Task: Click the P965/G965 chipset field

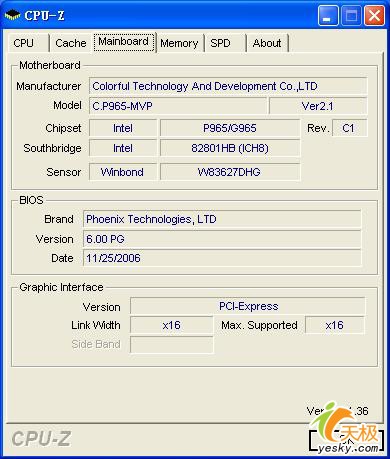Action: click(230, 128)
